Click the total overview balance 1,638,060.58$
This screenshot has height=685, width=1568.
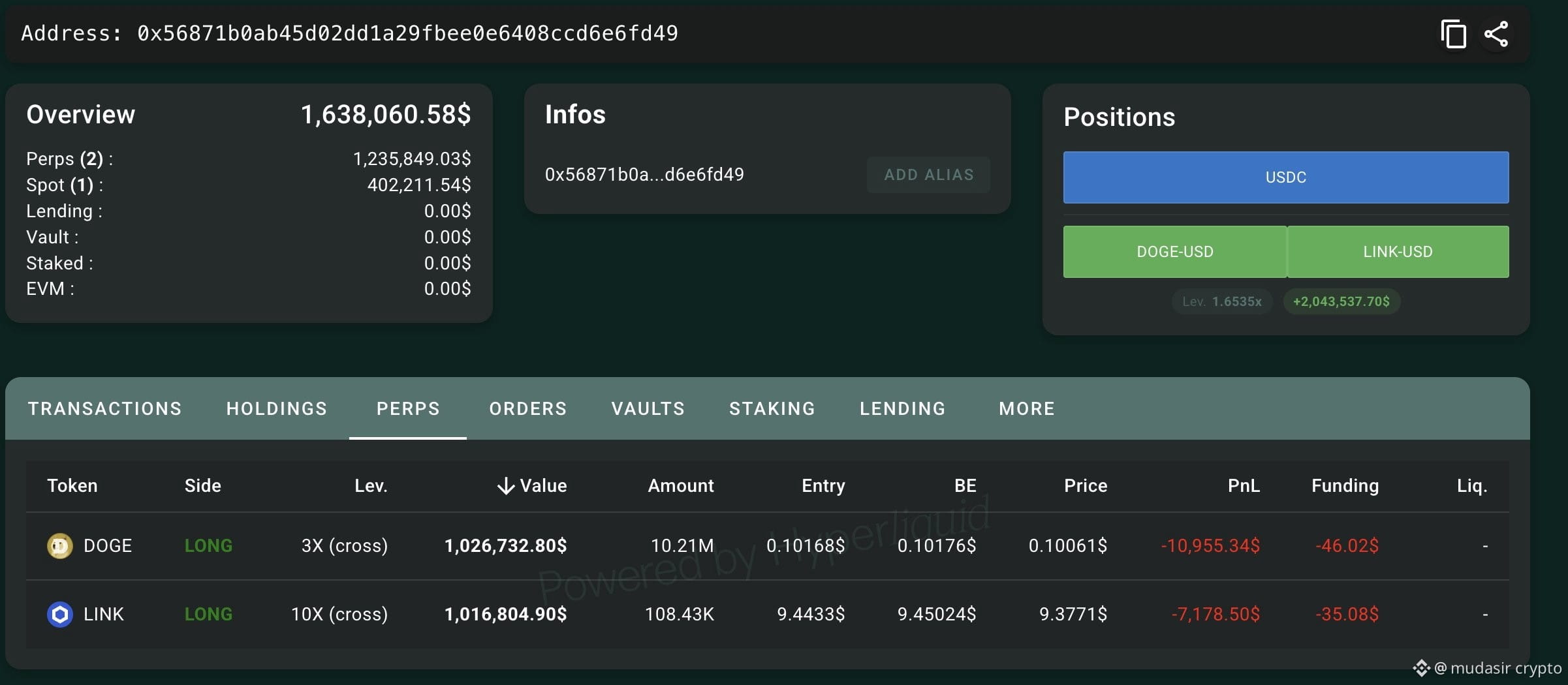click(x=385, y=115)
